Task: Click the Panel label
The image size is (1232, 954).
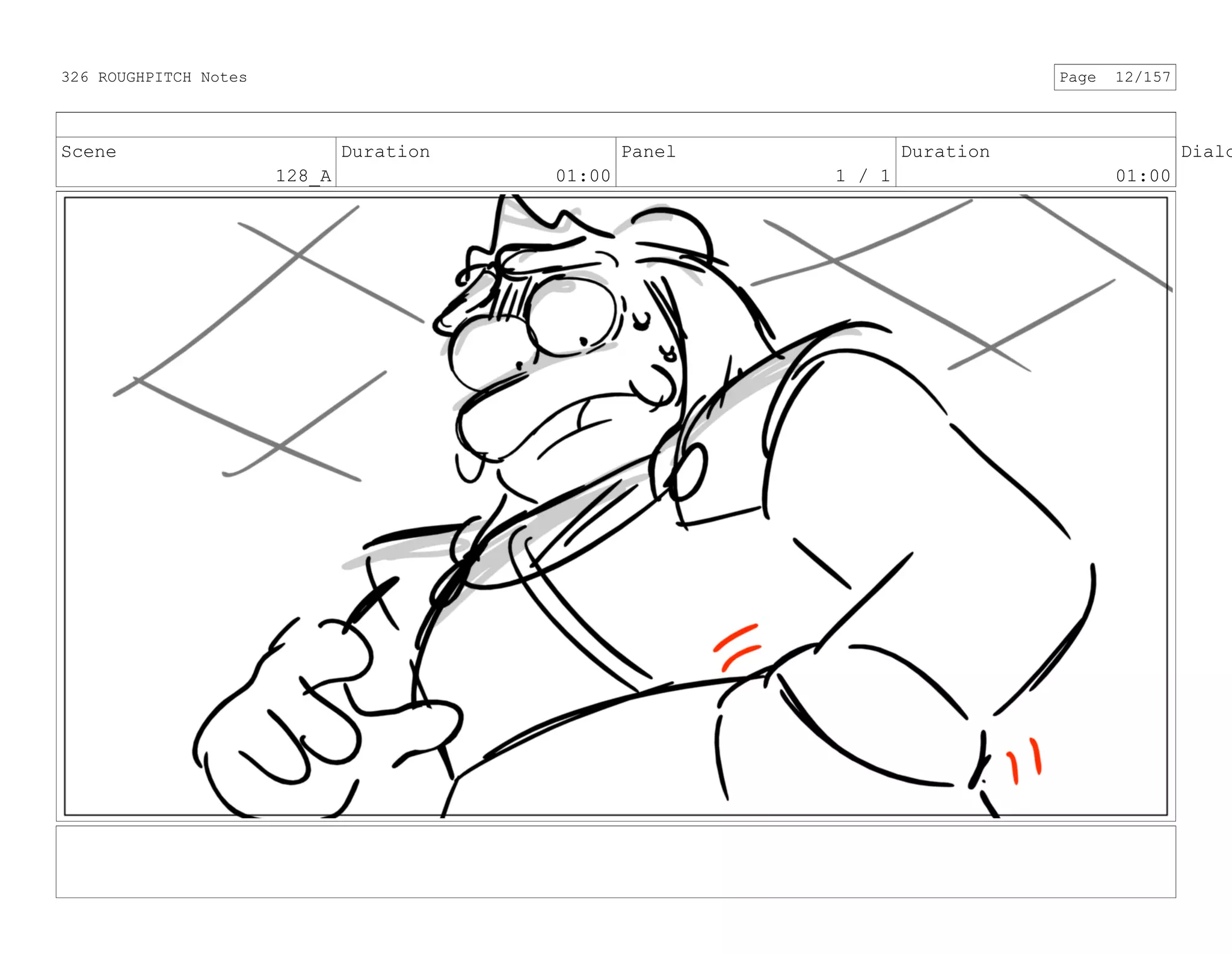Action: click(648, 152)
